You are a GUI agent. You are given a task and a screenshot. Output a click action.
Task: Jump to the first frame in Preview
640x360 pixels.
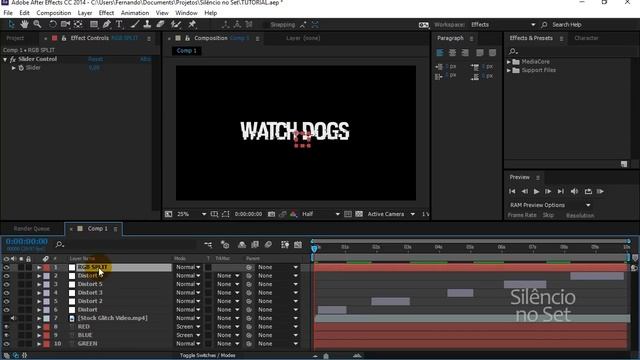512,191
